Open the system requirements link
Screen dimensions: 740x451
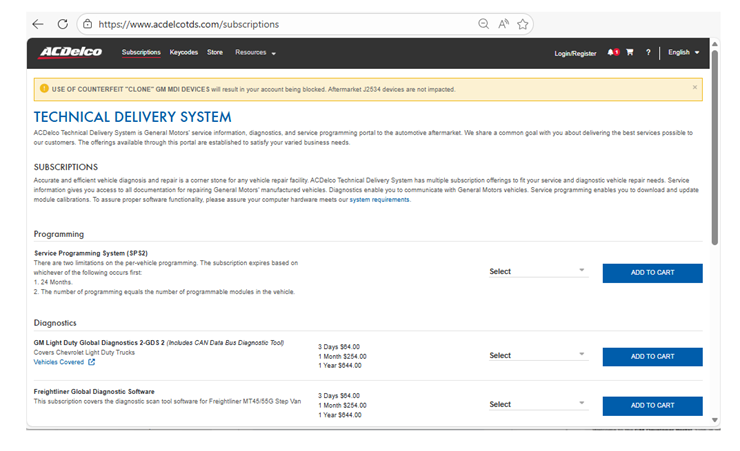point(379,200)
